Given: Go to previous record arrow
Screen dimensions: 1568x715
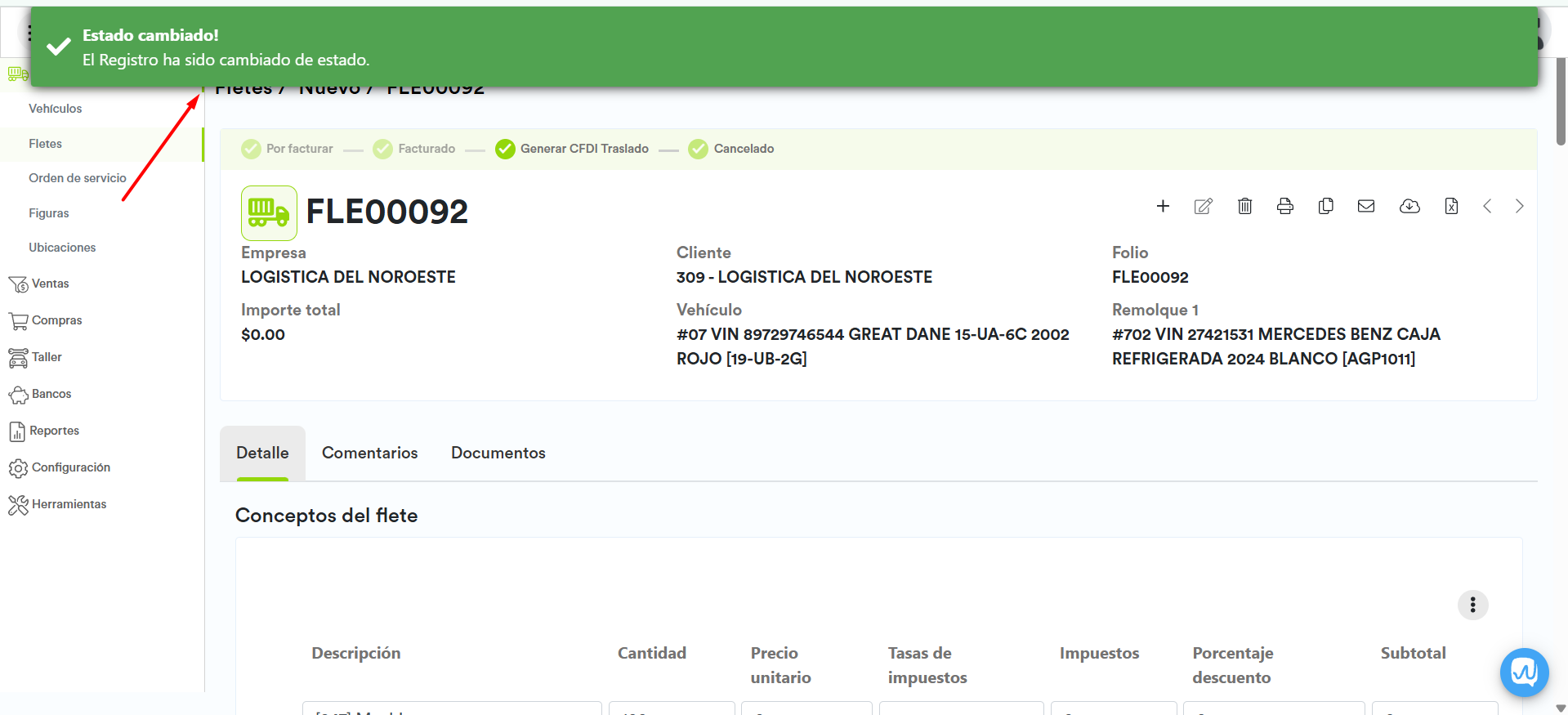Looking at the screenshot, I should [1487, 206].
